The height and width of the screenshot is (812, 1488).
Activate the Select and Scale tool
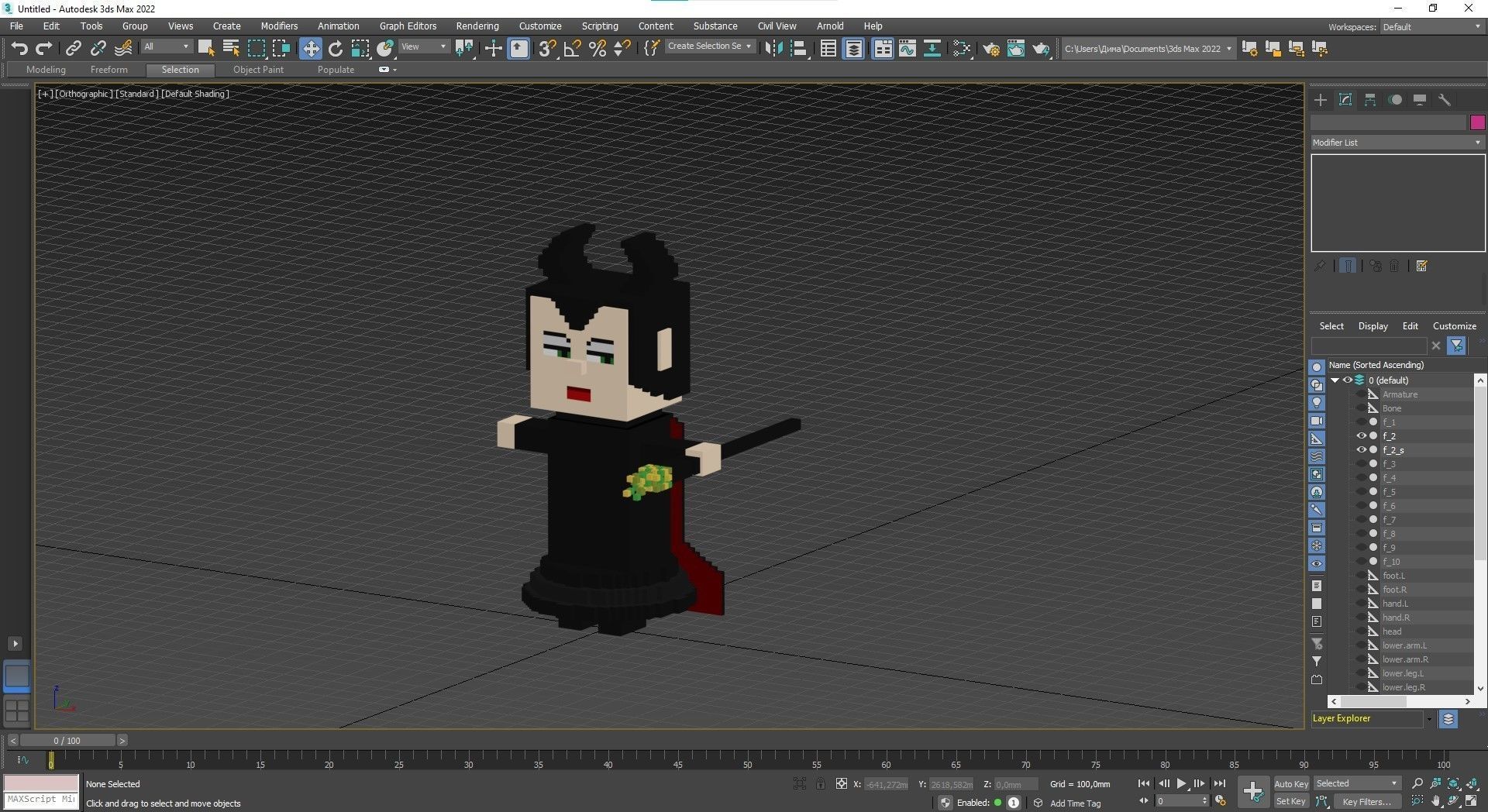(x=360, y=48)
